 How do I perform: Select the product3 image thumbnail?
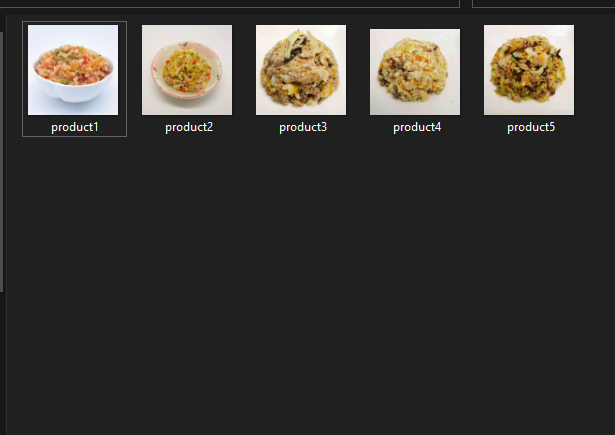[x=301, y=70]
